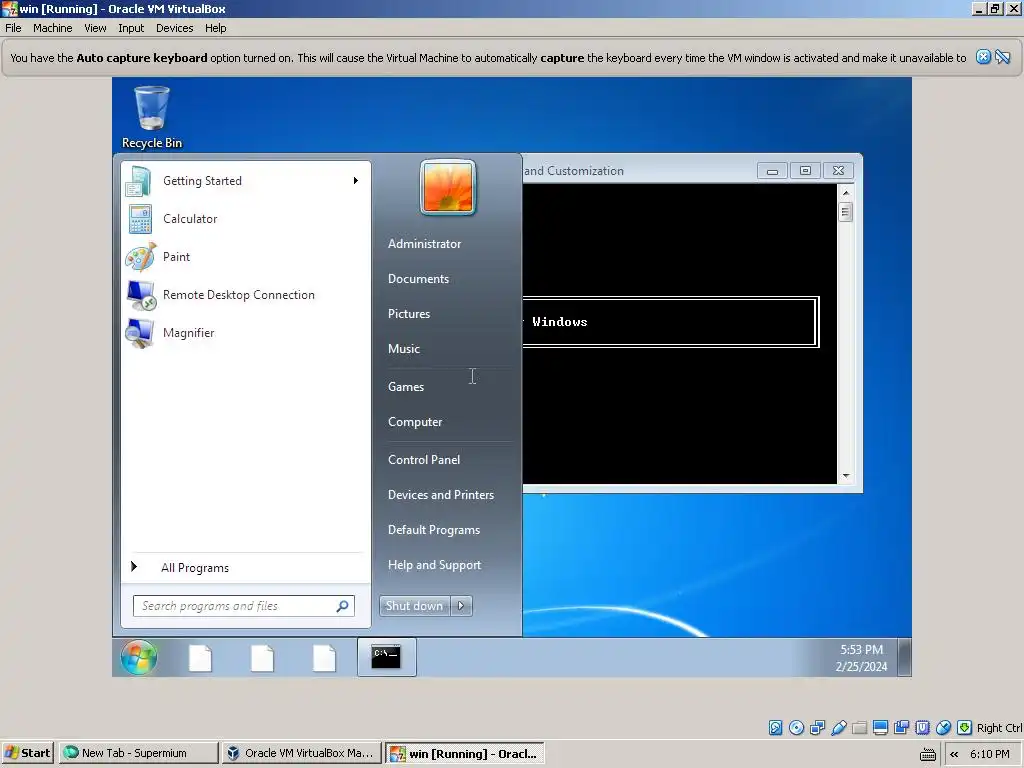Image resolution: width=1024 pixels, height=768 pixels.
Task: Click VirtualBox recording status icon
Action: pyautogui.click(x=901, y=728)
